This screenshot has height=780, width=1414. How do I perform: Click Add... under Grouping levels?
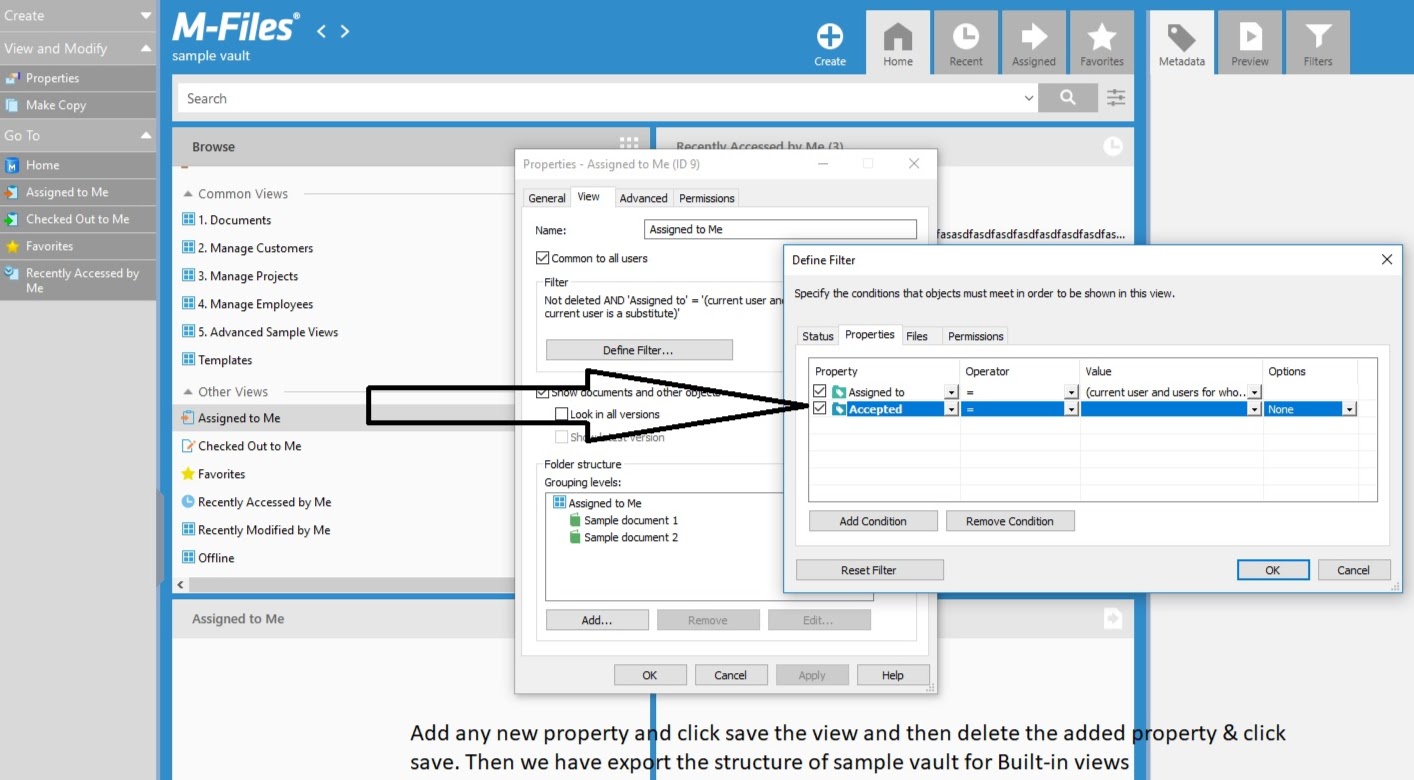pyautogui.click(x=597, y=620)
